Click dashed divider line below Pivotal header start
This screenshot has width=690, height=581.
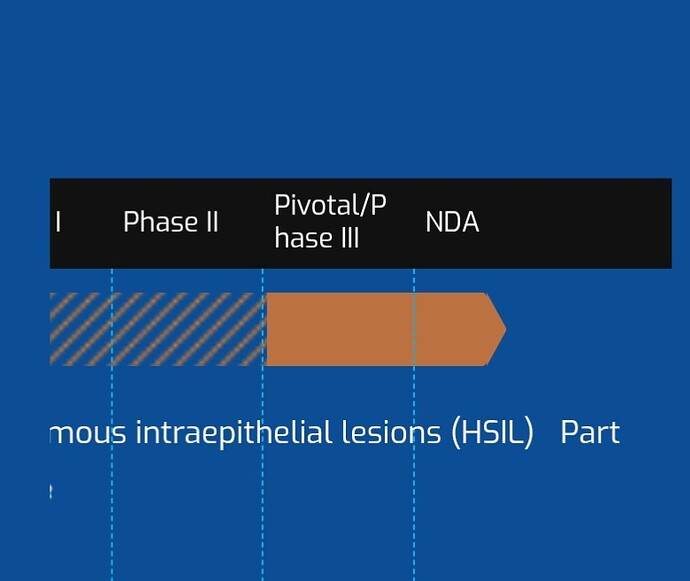point(263,424)
